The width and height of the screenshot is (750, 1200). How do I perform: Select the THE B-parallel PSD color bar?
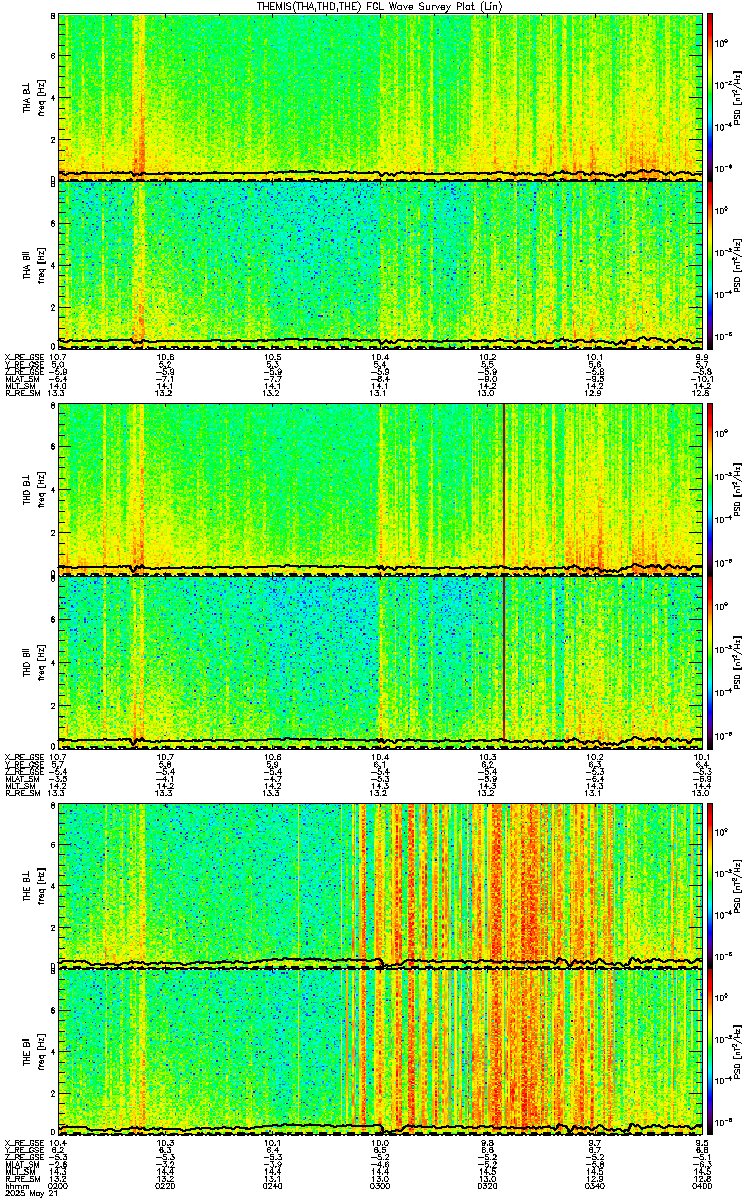[x=711, y=1051]
